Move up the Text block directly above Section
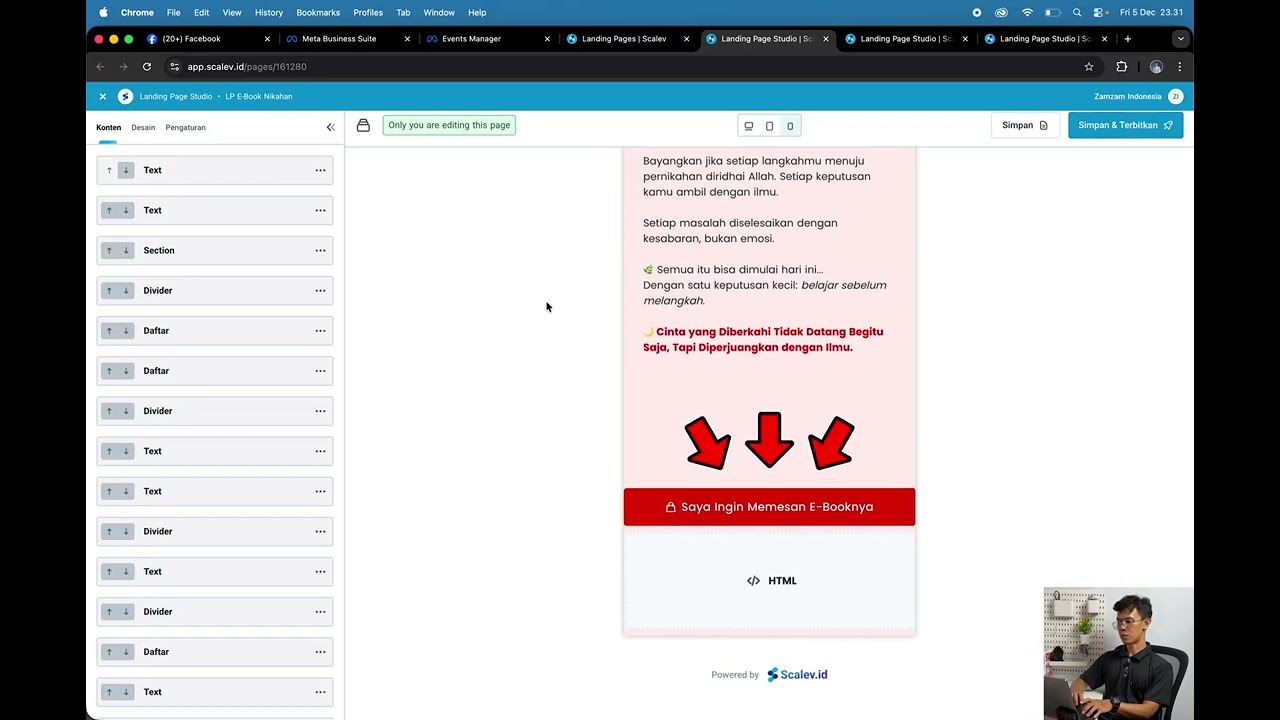 (109, 210)
